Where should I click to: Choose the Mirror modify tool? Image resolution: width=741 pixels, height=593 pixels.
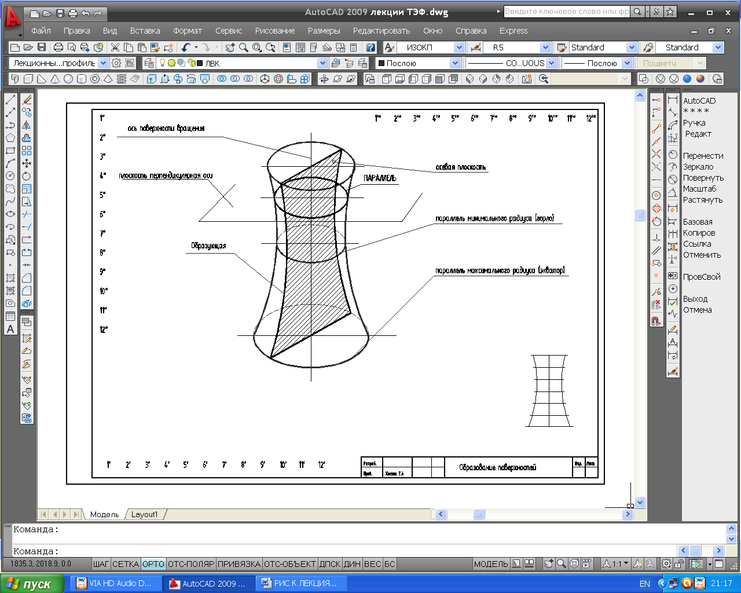[x=27, y=125]
